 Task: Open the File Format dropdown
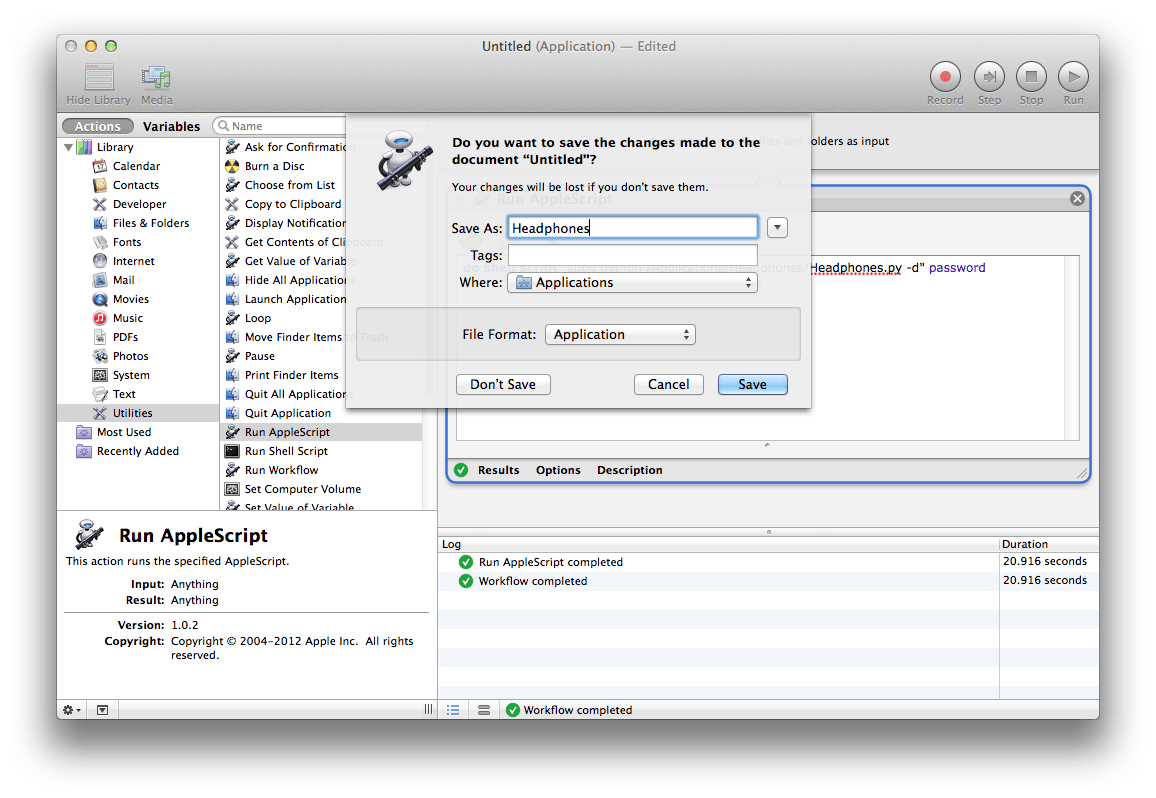point(620,335)
